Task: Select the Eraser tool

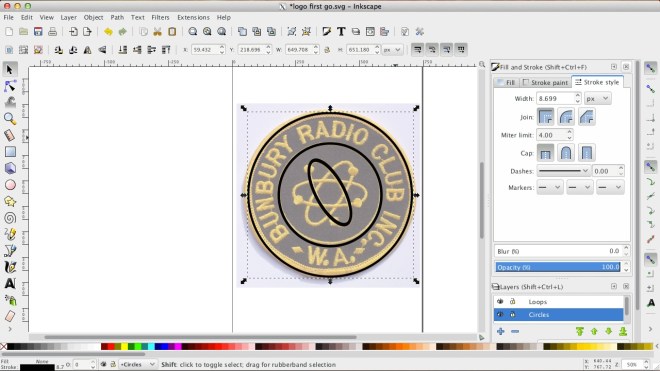Action: [x=10, y=316]
